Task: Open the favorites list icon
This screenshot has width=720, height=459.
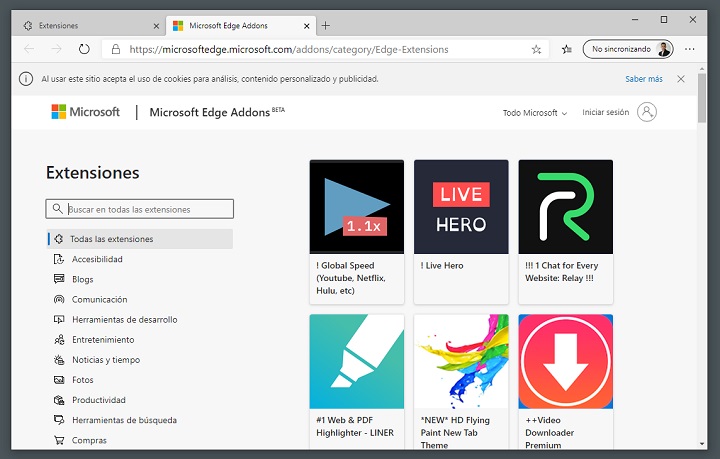Action: click(x=567, y=49)
